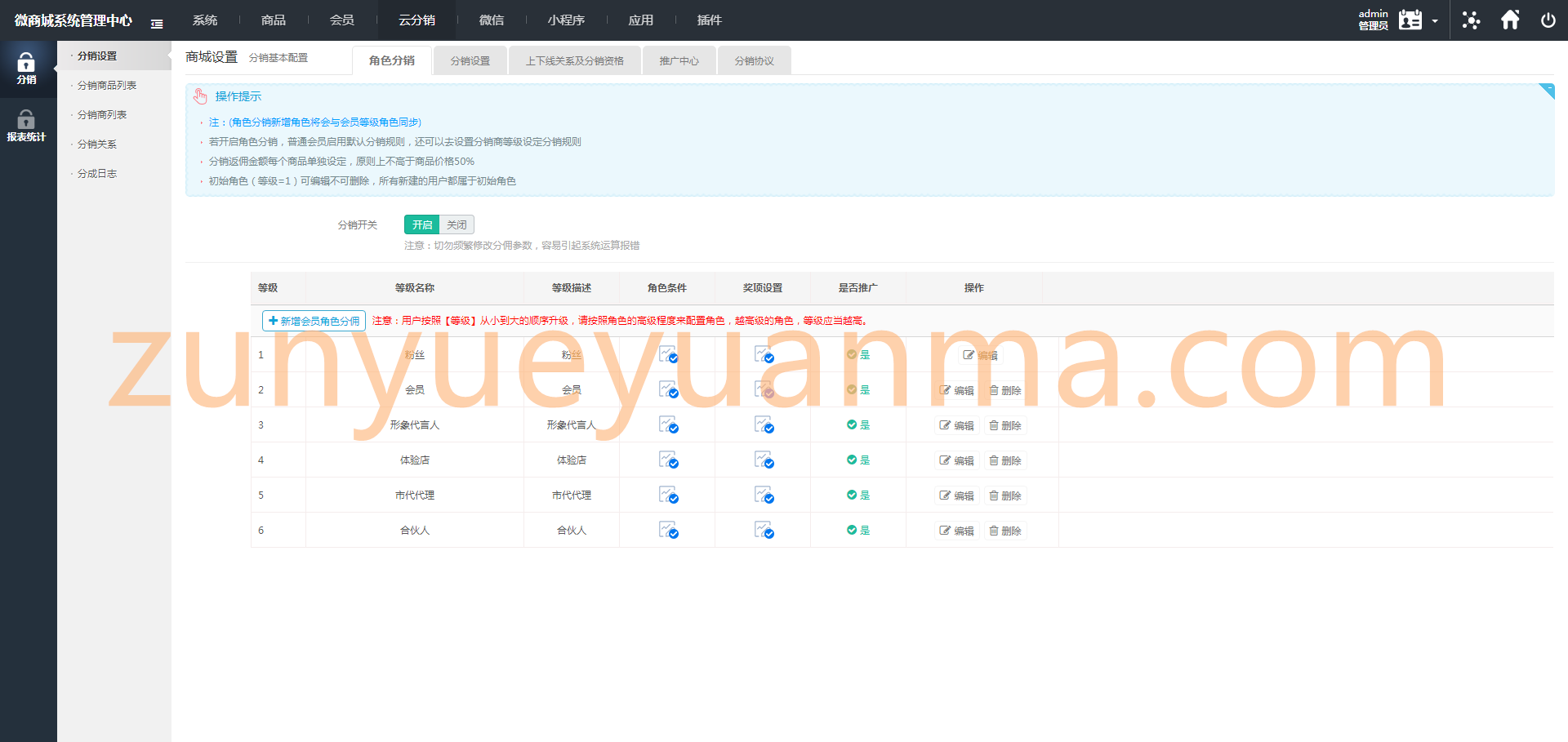The width and height of the screenshot is (1568, 742).
Task: Click the admin profile card icon
Action: click(1410, 20)
